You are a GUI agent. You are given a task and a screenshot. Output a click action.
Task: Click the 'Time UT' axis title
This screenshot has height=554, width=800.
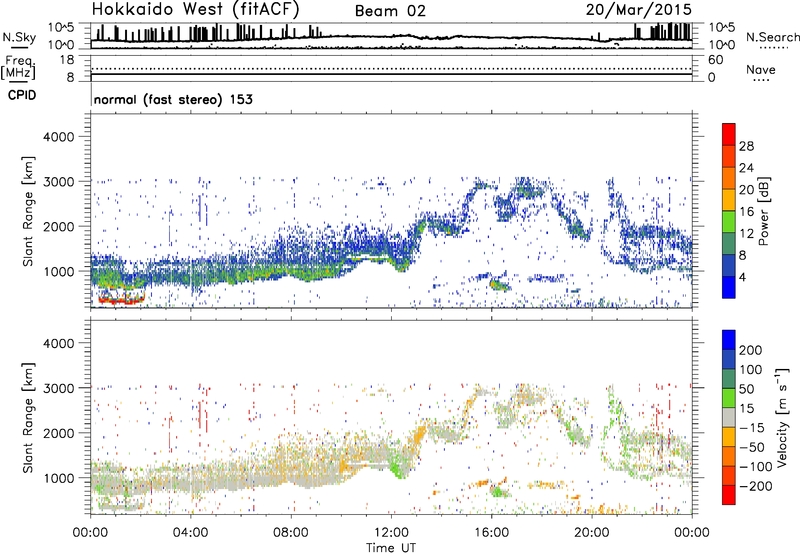[391, 548]
